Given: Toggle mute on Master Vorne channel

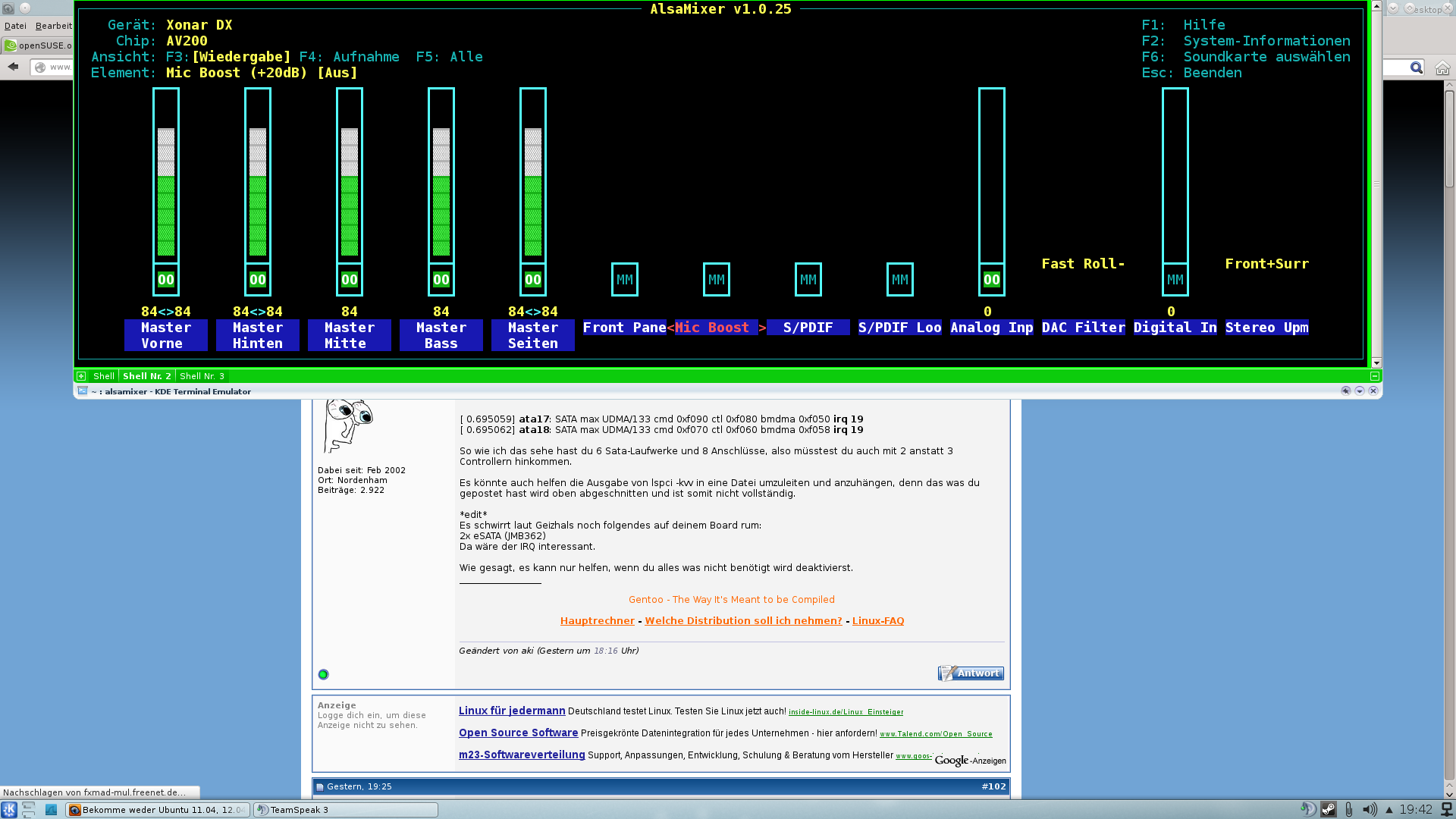Looking at the screenshot, I should tap(166, 280).
